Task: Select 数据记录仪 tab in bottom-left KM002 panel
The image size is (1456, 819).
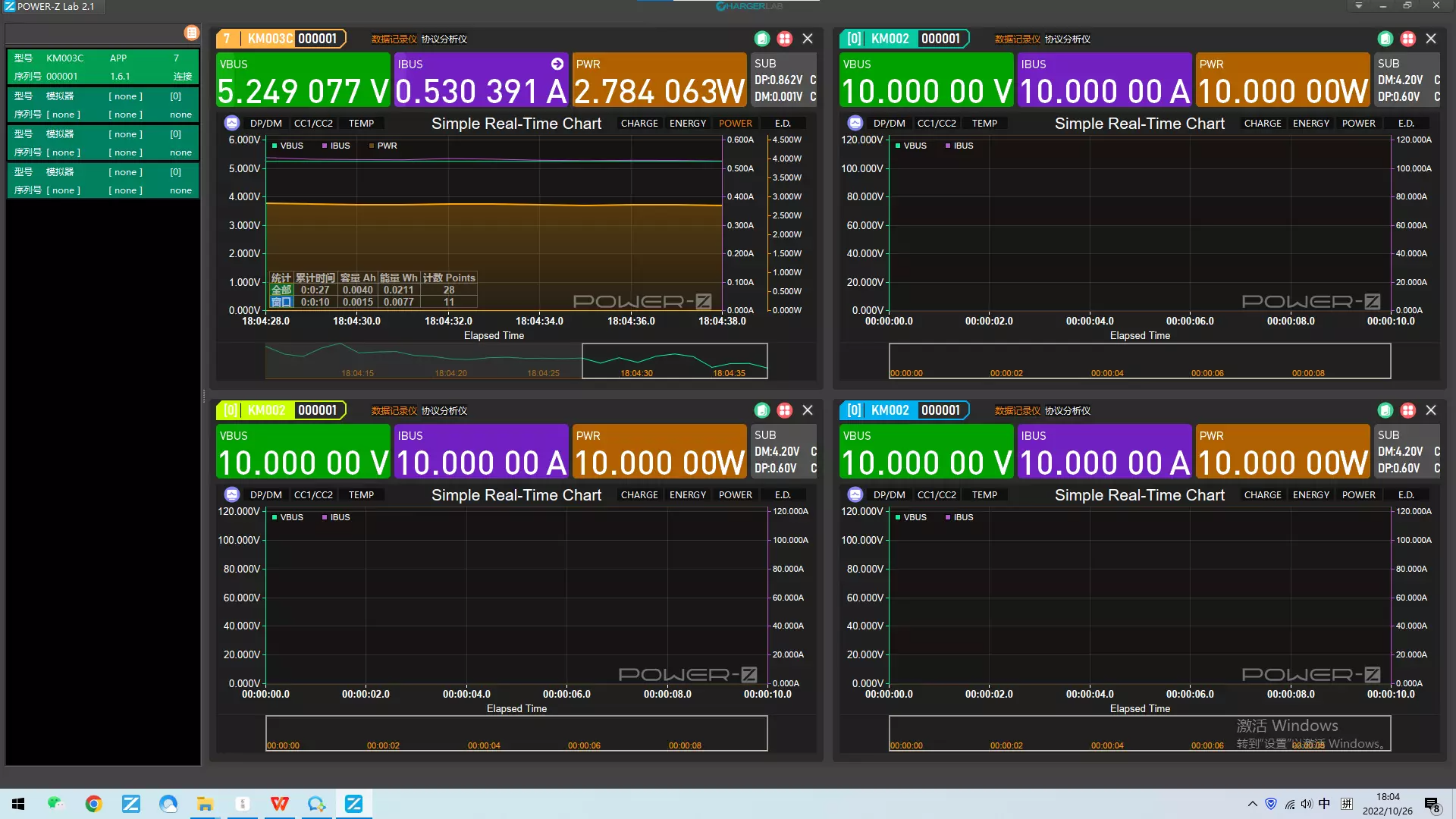Action: coord(394,411)
